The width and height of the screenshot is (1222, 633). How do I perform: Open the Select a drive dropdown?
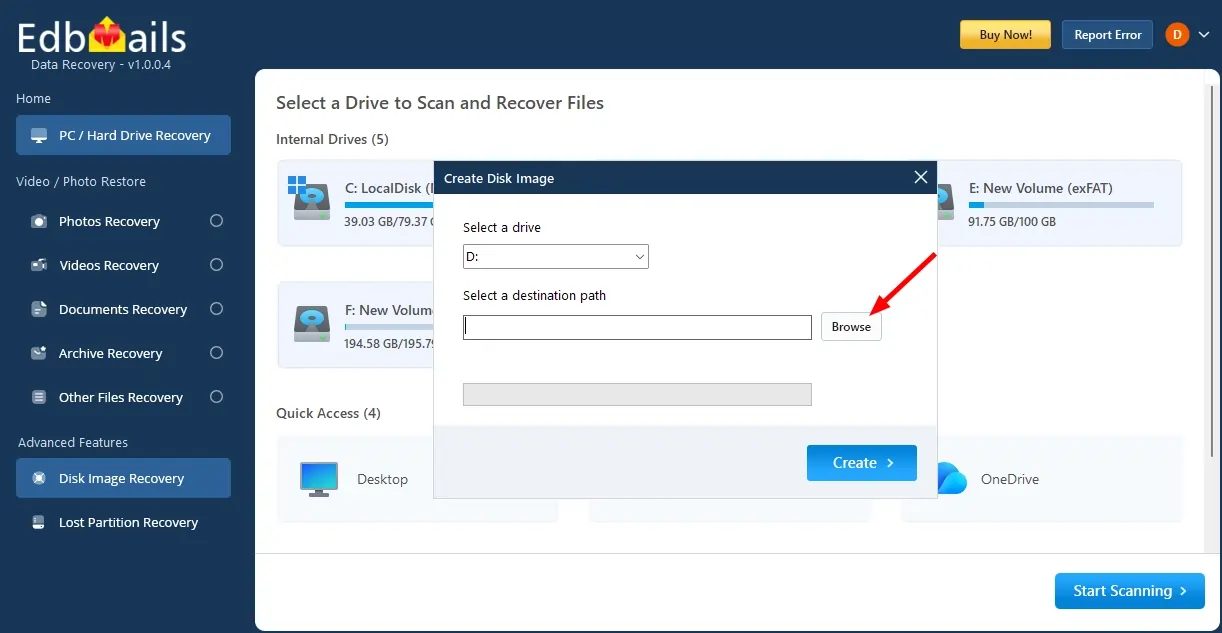(556, 257)
